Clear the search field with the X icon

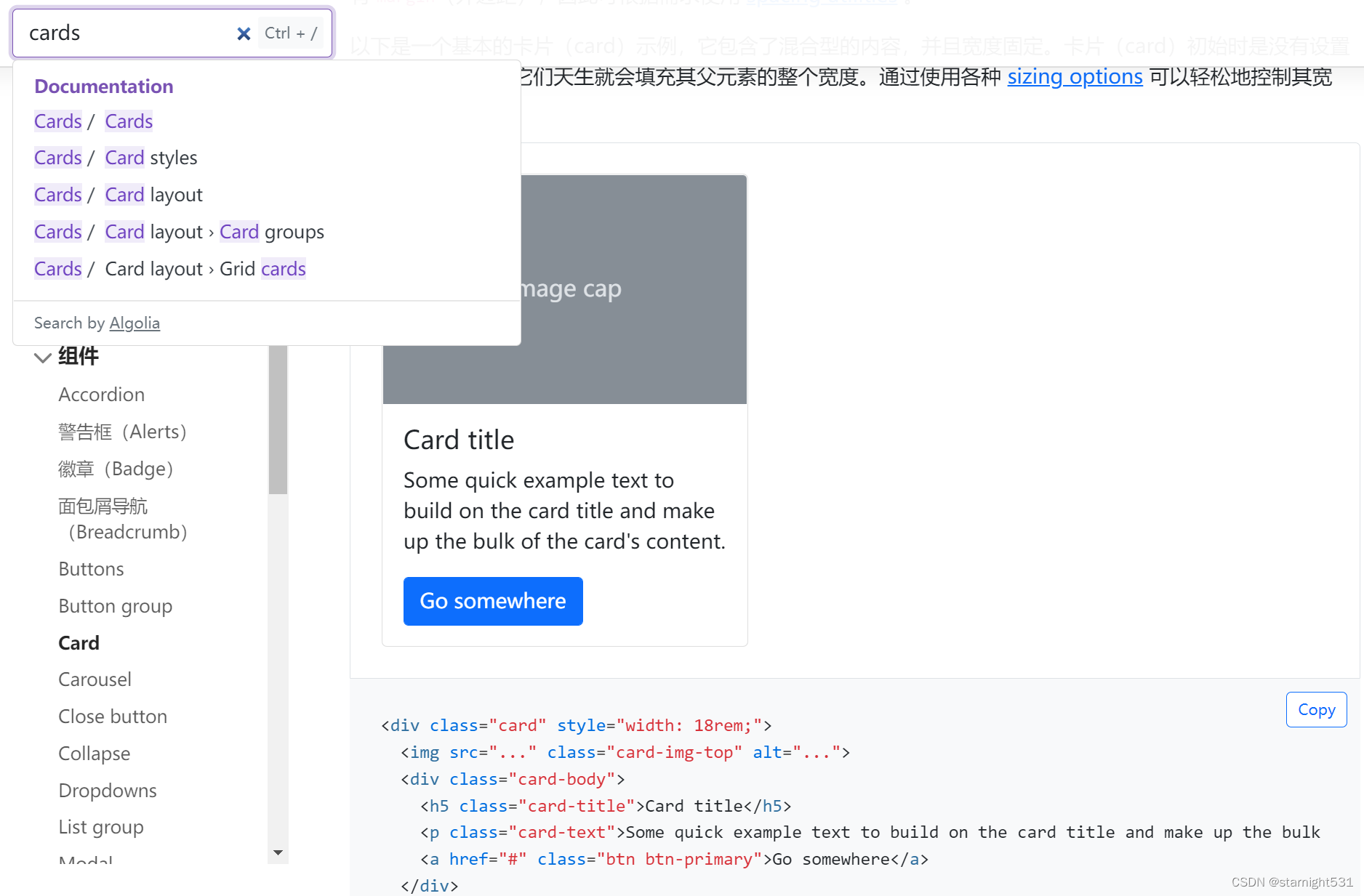click(x=244, y=33)
